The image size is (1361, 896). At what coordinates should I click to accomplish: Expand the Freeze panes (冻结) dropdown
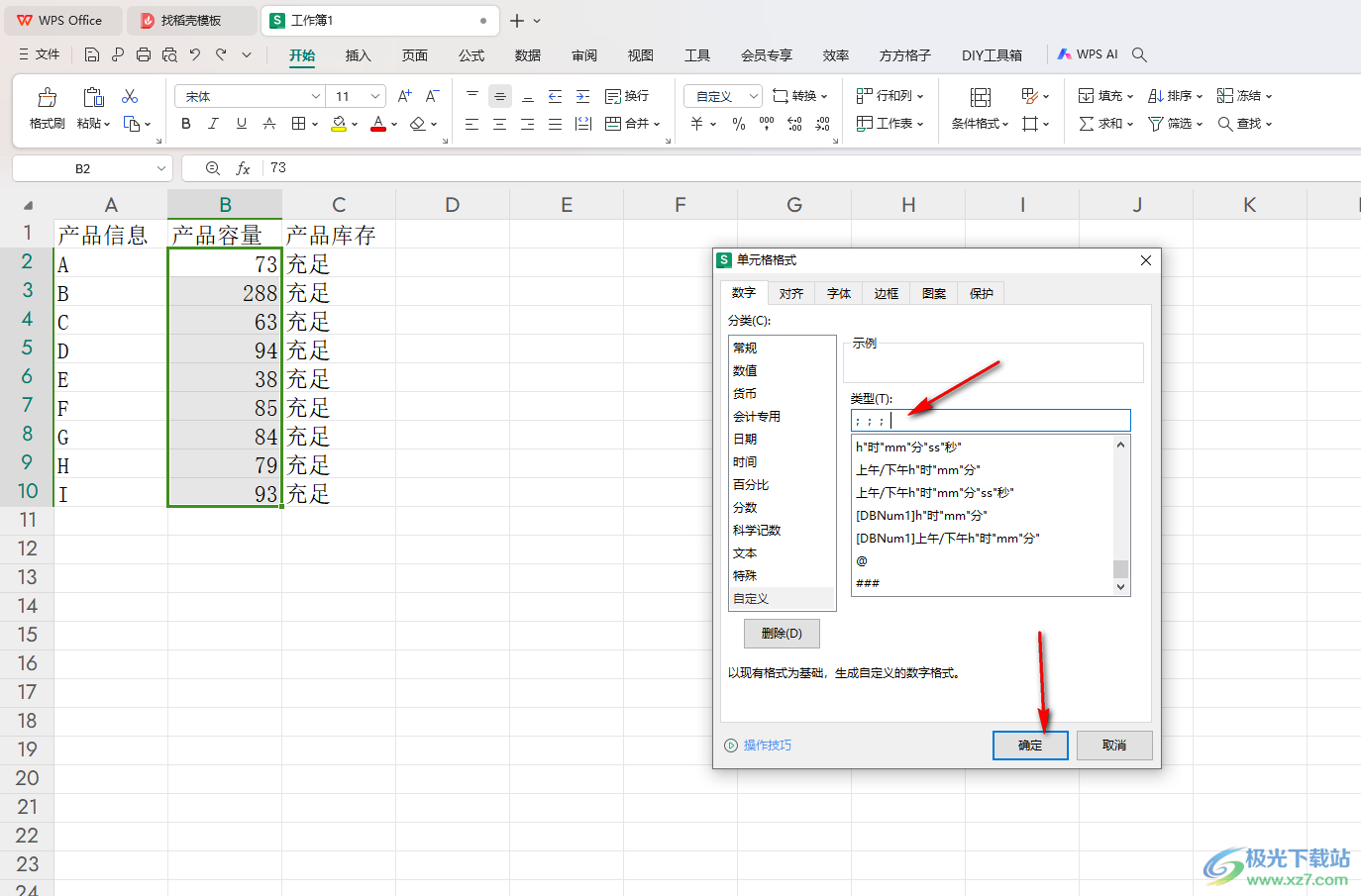1269,96
